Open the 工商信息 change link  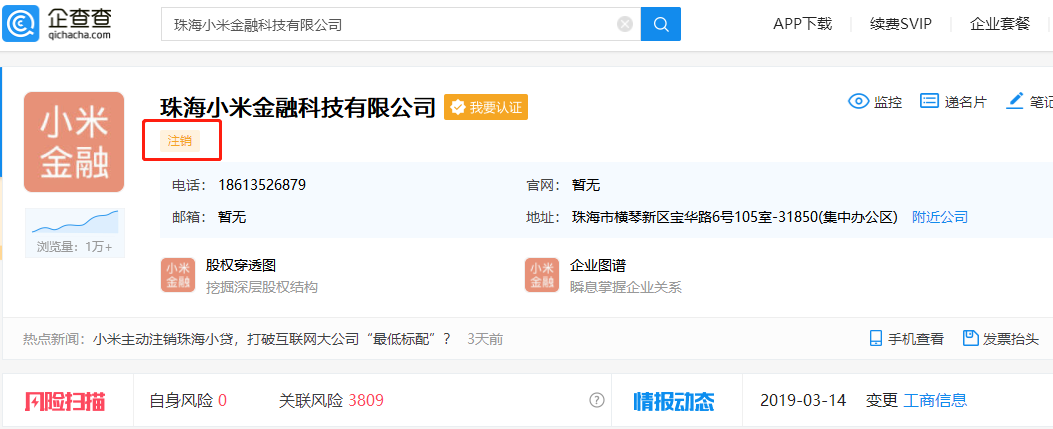click(x=935, y=401)
